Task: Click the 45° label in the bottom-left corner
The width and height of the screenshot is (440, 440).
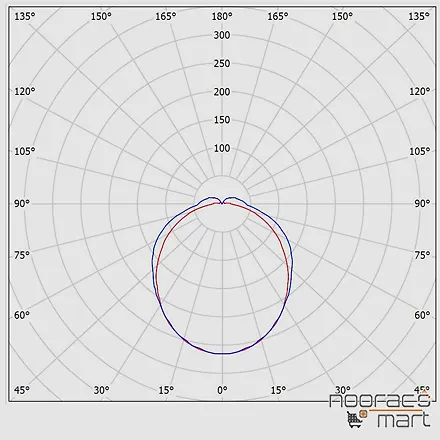Action: [22, 390]
